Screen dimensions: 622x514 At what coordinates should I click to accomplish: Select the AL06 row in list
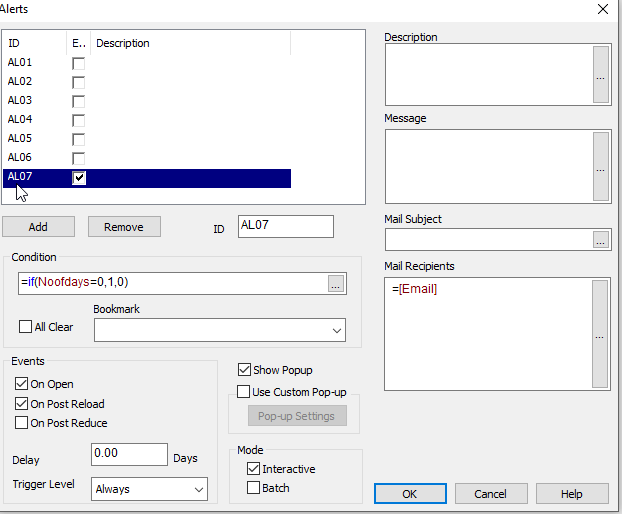147,158
